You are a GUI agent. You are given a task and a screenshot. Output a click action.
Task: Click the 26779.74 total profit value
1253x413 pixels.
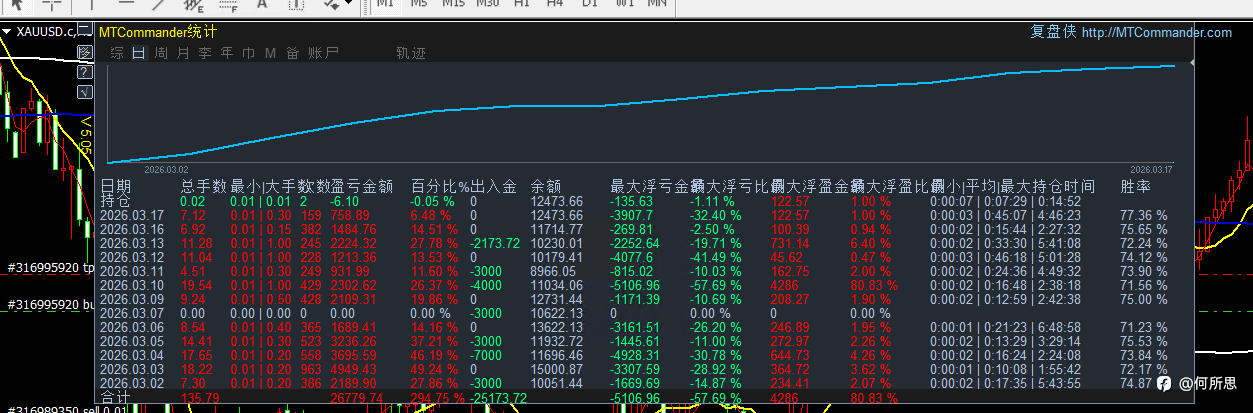coord(356,398)
